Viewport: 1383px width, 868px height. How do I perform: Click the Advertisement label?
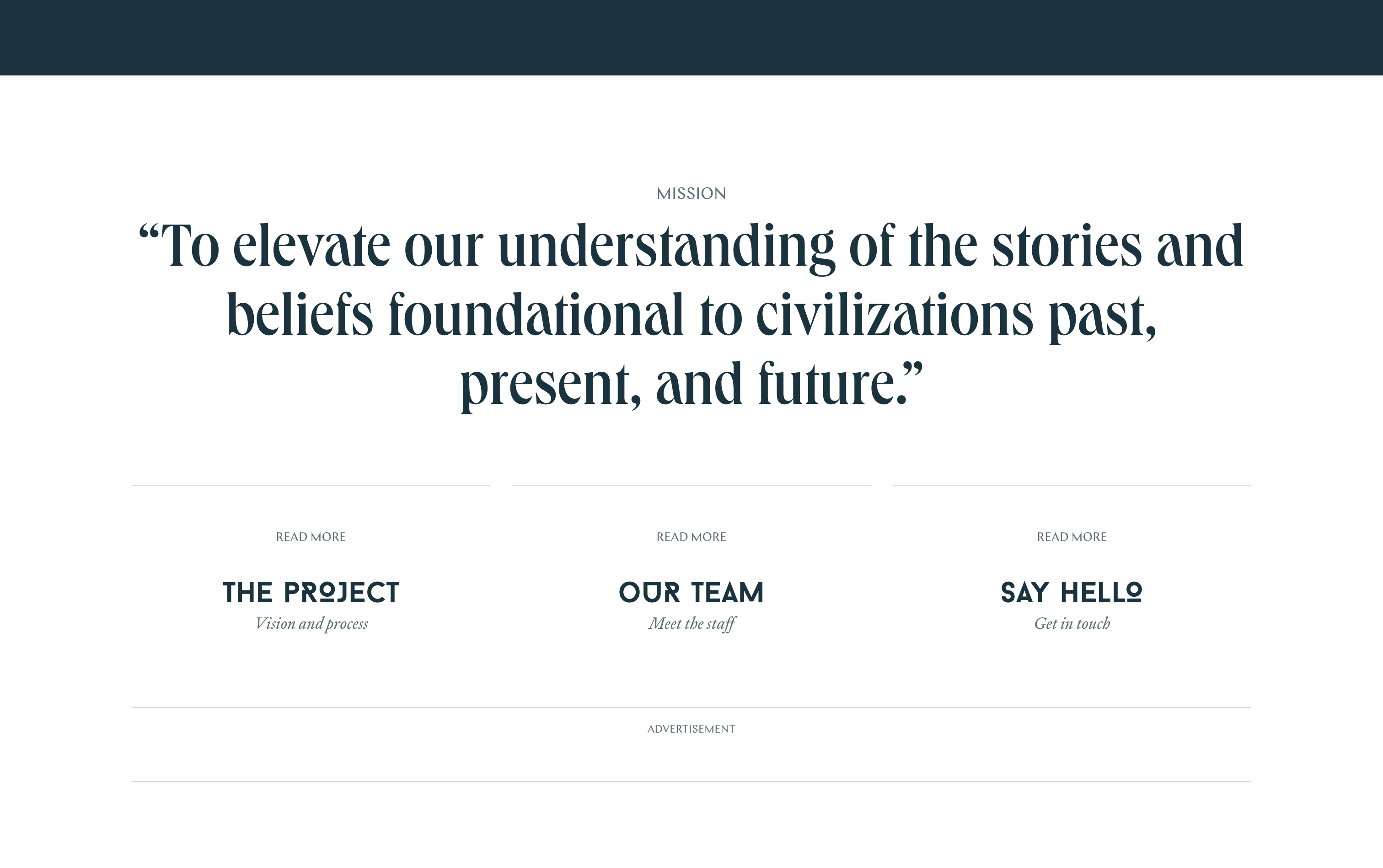pyautogui.click(x=691, y=729)
